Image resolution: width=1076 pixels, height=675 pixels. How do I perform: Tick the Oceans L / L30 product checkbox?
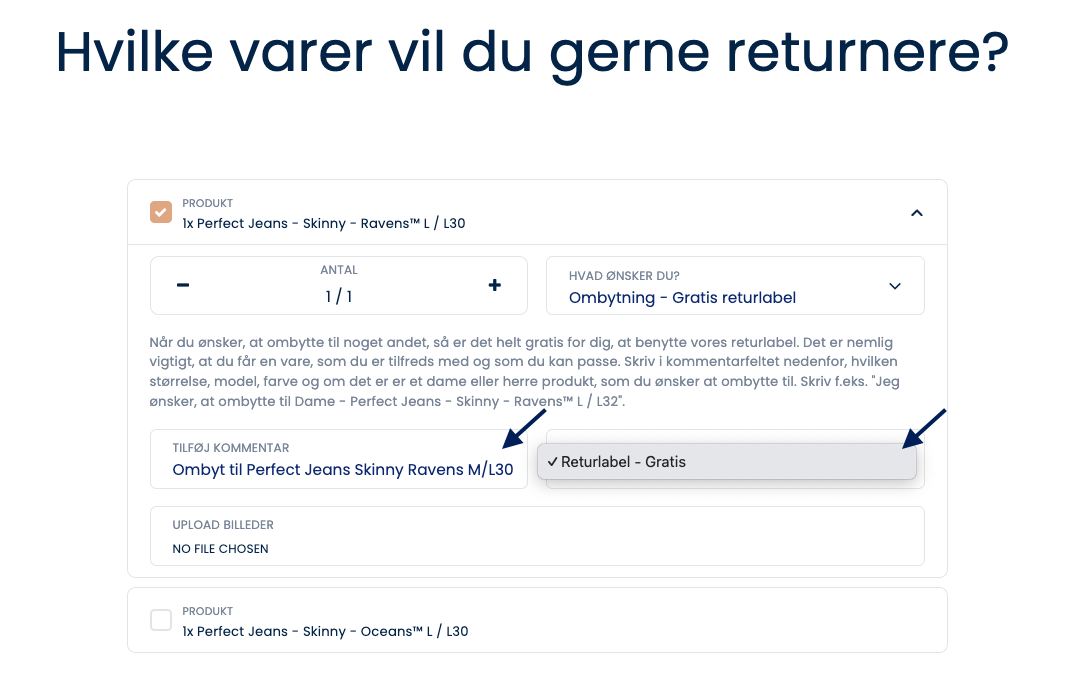(x=161, y=620)
